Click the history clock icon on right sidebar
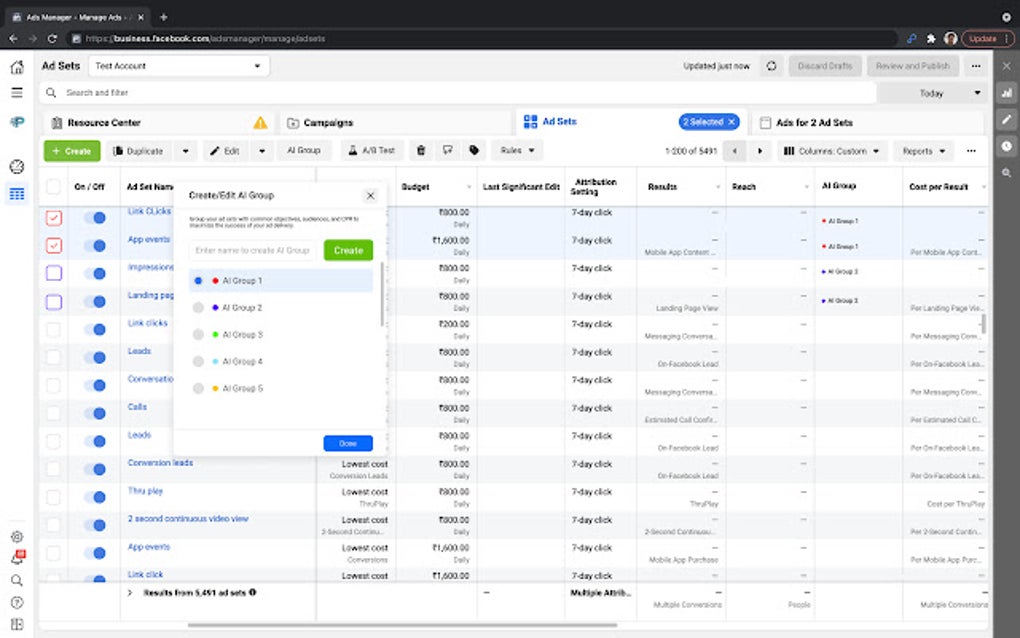 coord(1007,147)
